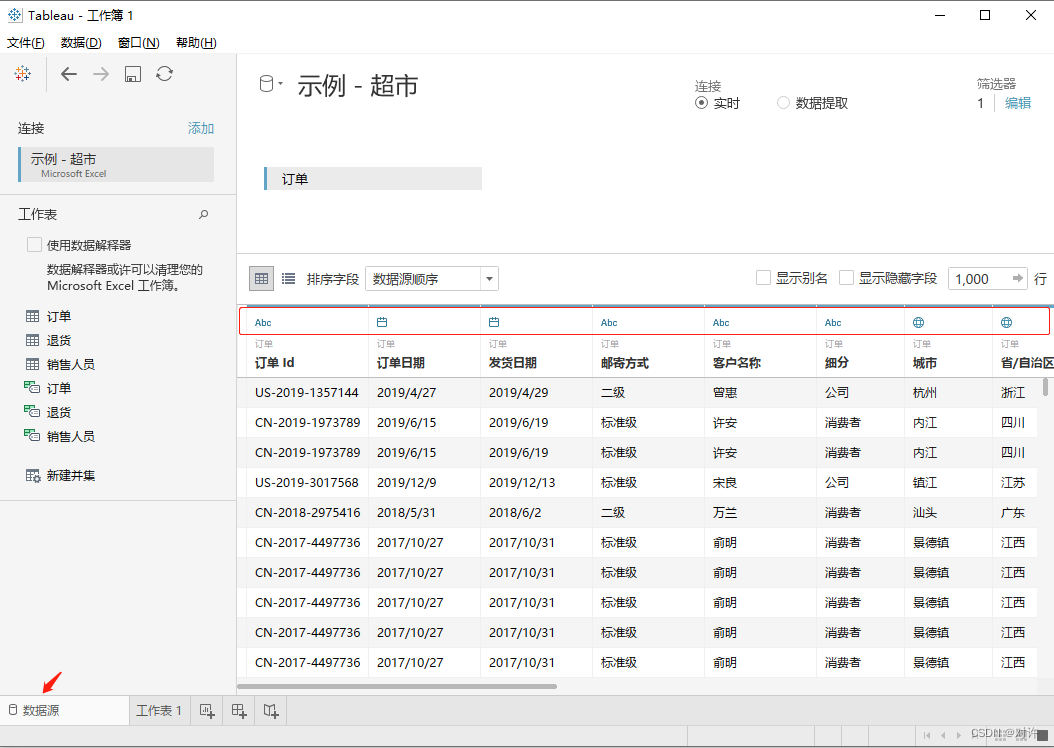Click the new story icon
This screenshot has width=1054, height=748.
click(x=271, y=710)
